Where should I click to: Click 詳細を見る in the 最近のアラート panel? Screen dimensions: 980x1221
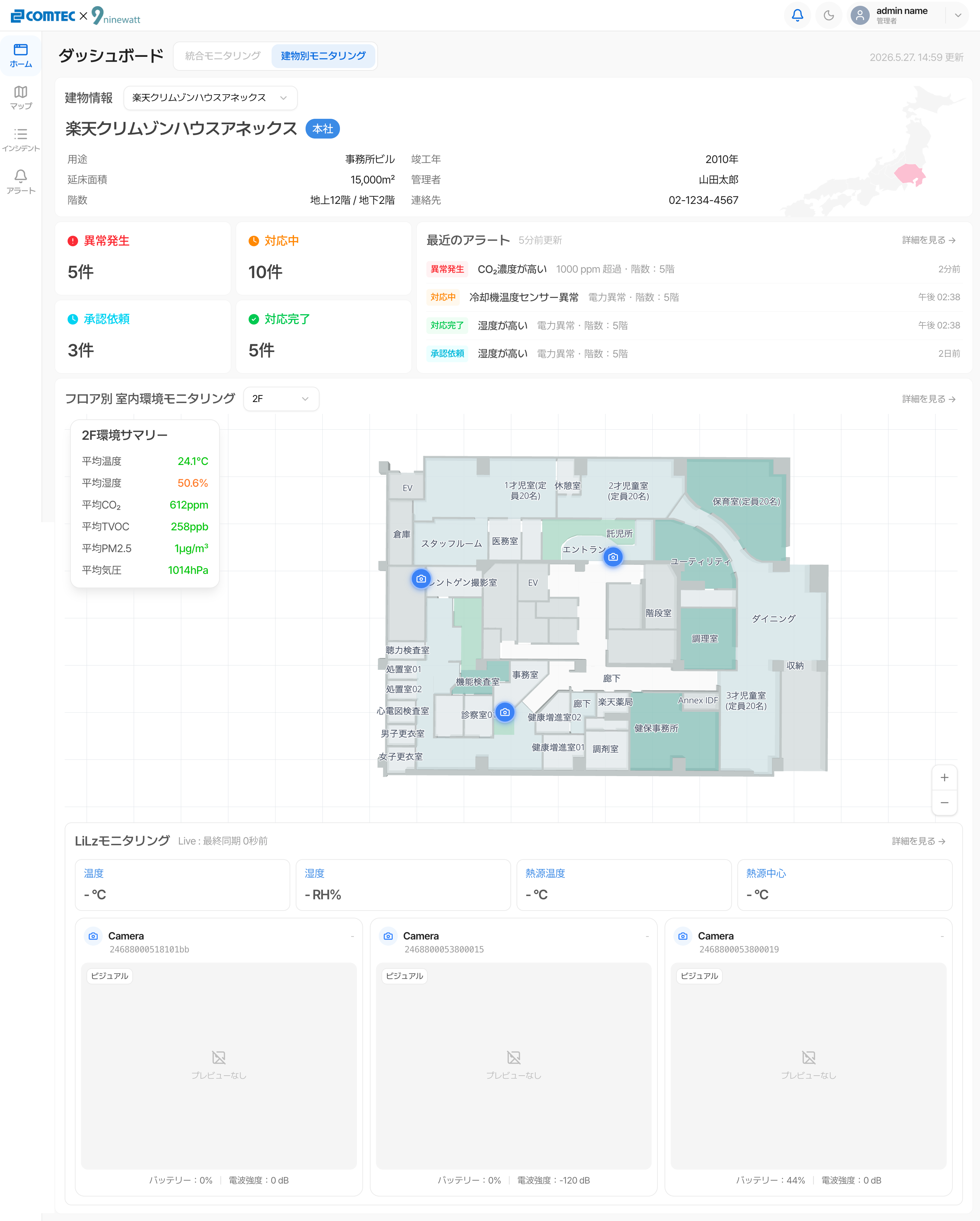tap(929, 240)
